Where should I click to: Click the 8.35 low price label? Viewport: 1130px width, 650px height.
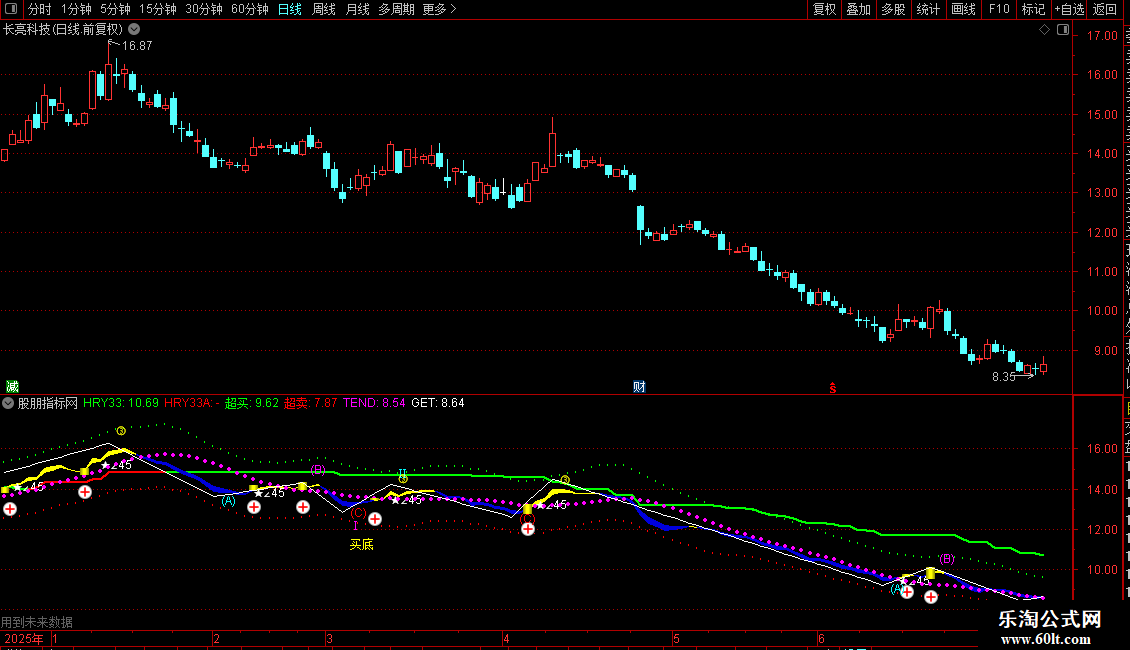coord(1004,377)
